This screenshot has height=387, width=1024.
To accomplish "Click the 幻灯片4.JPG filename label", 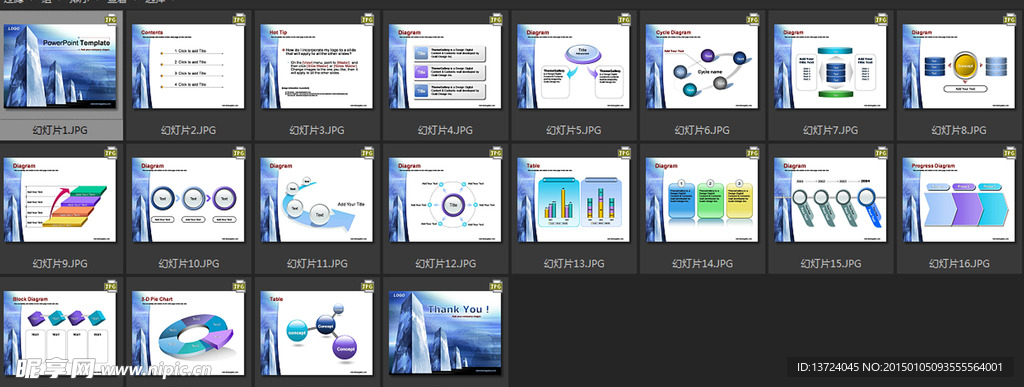I will point(445,131).
